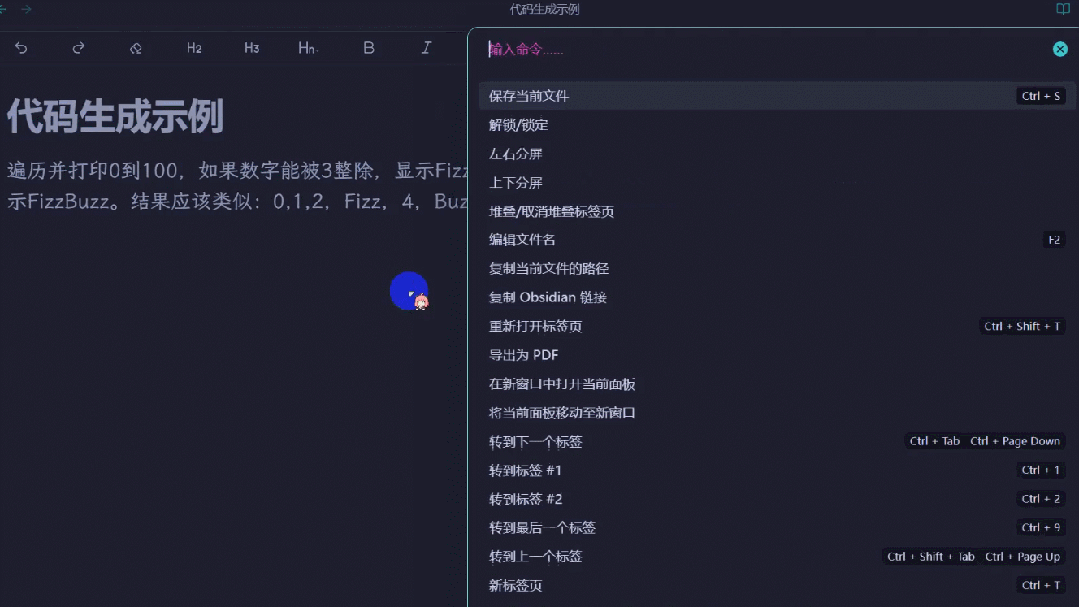The width and height of the screenshot is (1079, 607).
Task: Select the 解锁/锁定 command
Action: coord(777,125)
